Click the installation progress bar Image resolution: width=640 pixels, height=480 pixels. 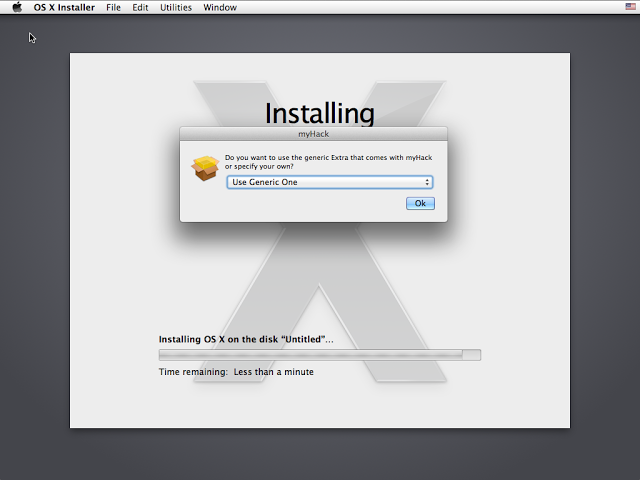coord(320,355)
